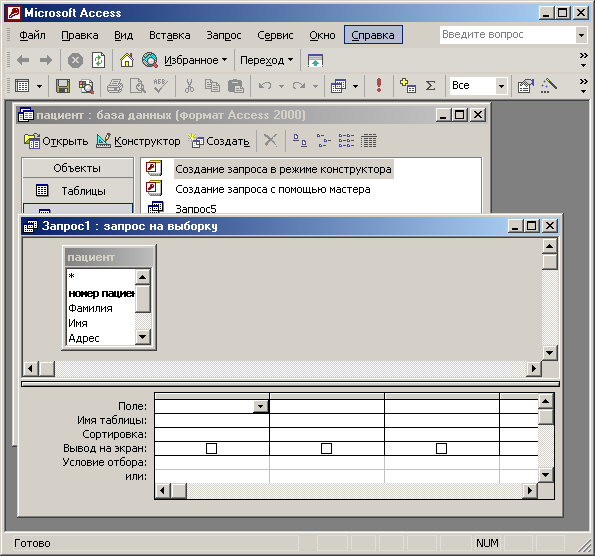
Task: Open the Окно menu
Action: point(322,35)
